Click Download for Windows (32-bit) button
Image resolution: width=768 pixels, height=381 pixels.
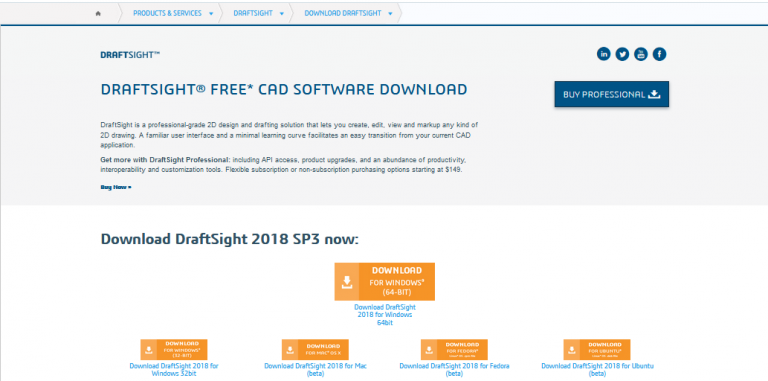(x=174, y=350)
